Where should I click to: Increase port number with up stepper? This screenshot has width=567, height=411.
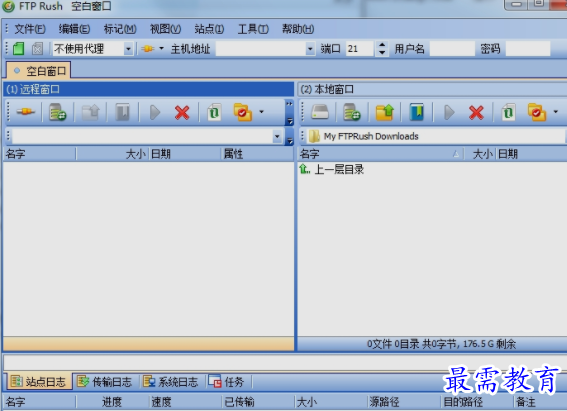tap(382, 45)
